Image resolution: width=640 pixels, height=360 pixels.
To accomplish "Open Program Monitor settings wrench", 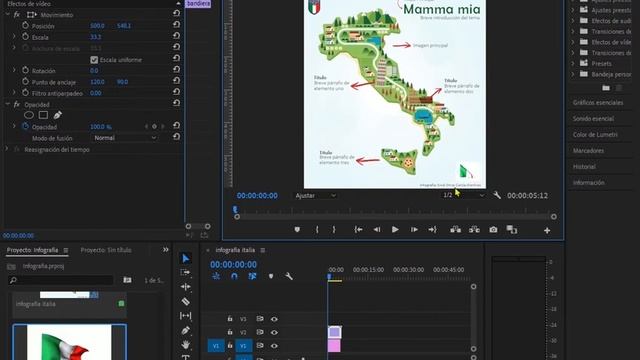I will coord(497,196).
